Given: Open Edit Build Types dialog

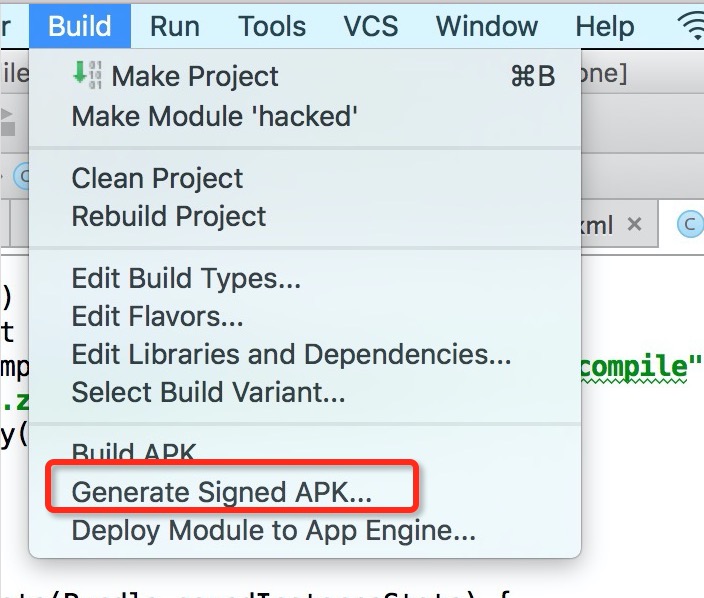Looking at the screenshot, I should click(186, 278).
